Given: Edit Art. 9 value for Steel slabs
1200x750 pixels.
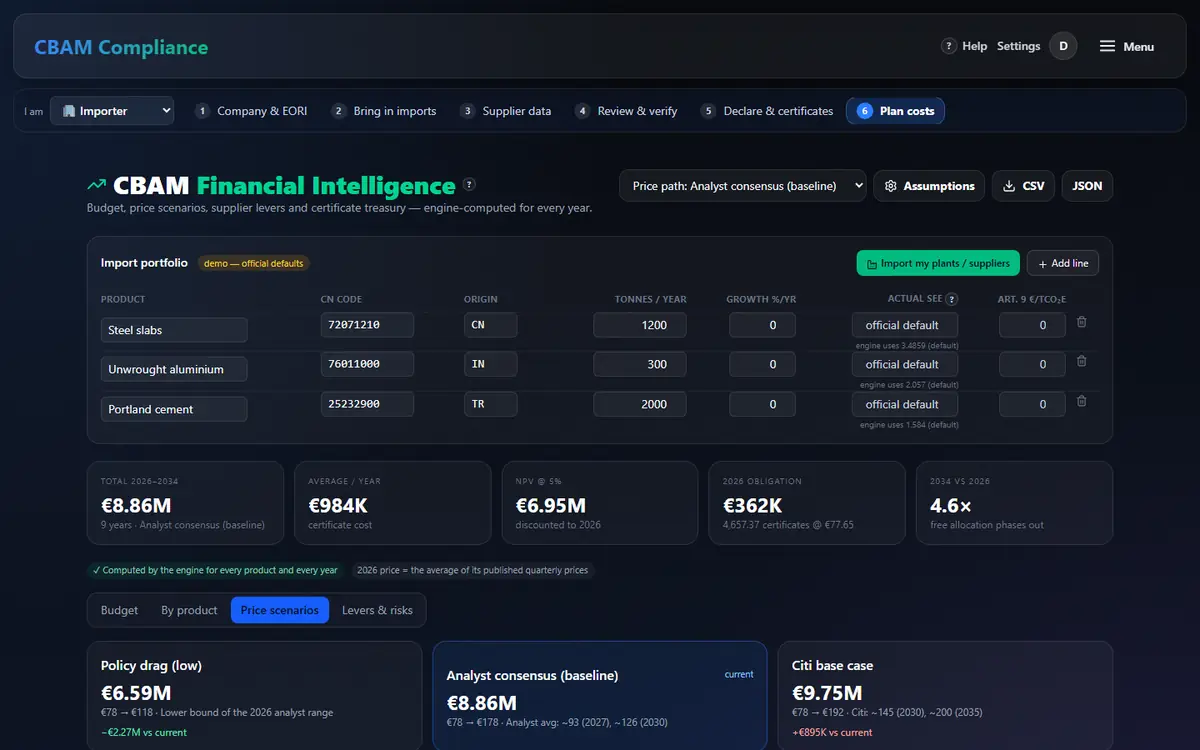Looking at the screenshot, I should [x=1032, y=325].
